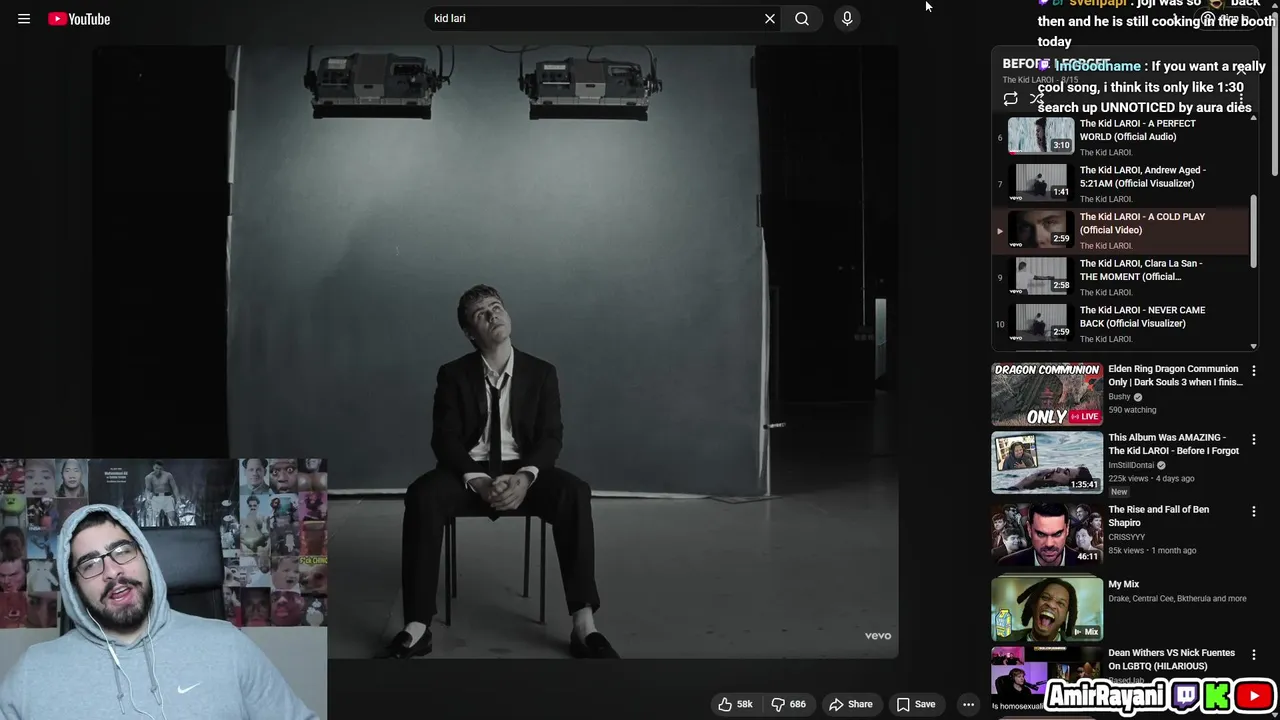
Task: Select A COLD PLAY Official Video entry
Action: point(1121,230)
